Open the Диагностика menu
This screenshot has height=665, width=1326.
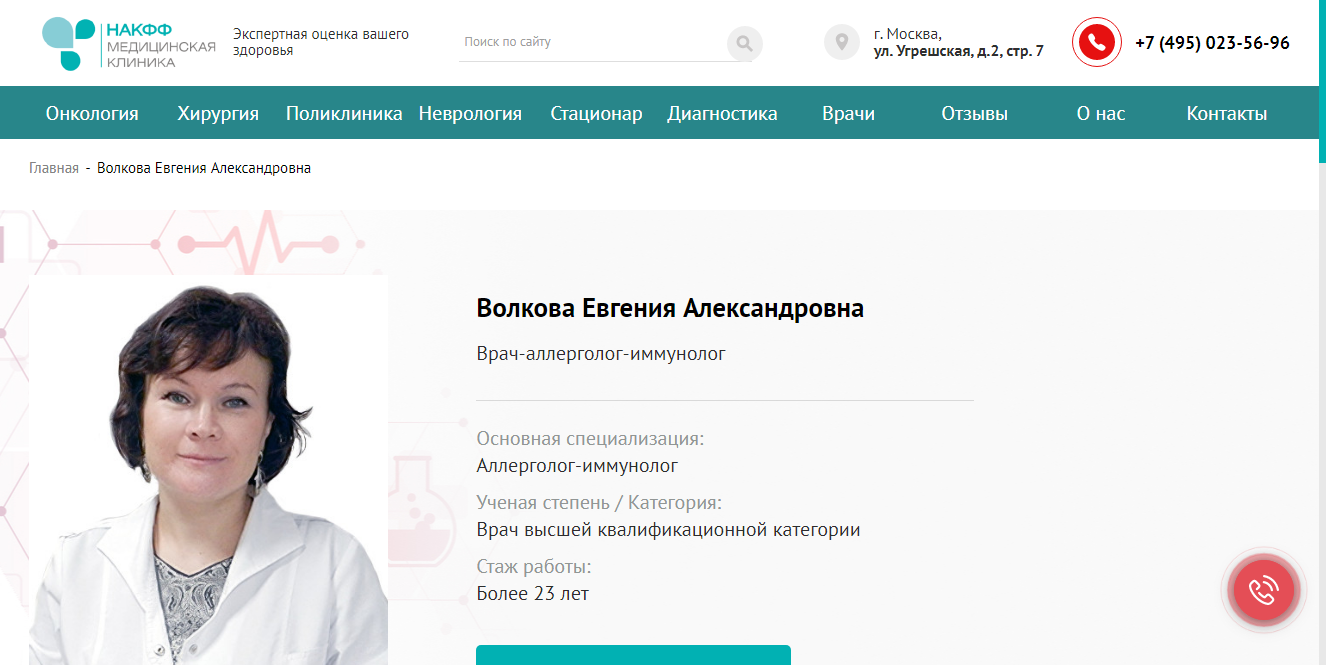[x=722, y=113]
